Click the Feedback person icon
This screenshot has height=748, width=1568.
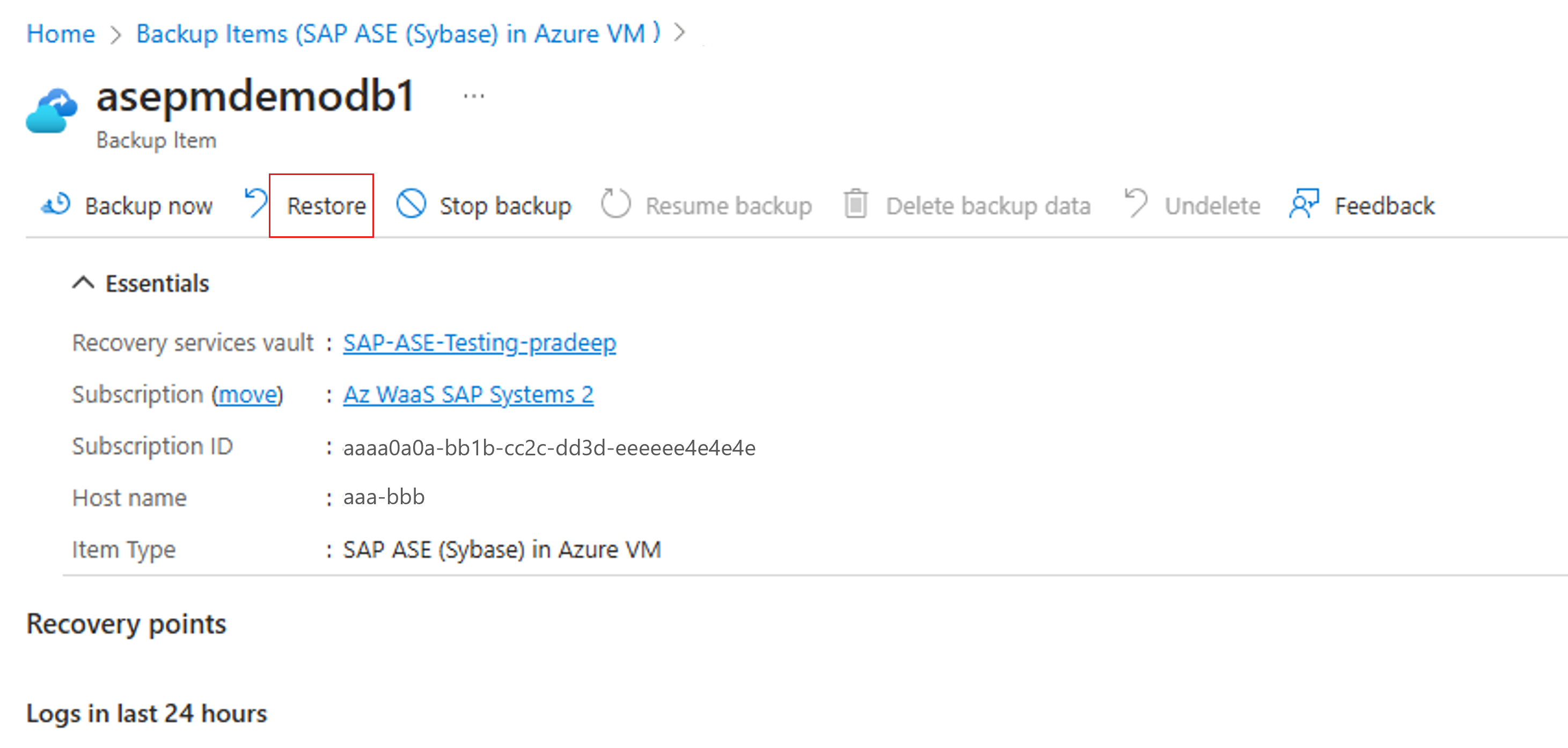click(x=1304, y=204)
